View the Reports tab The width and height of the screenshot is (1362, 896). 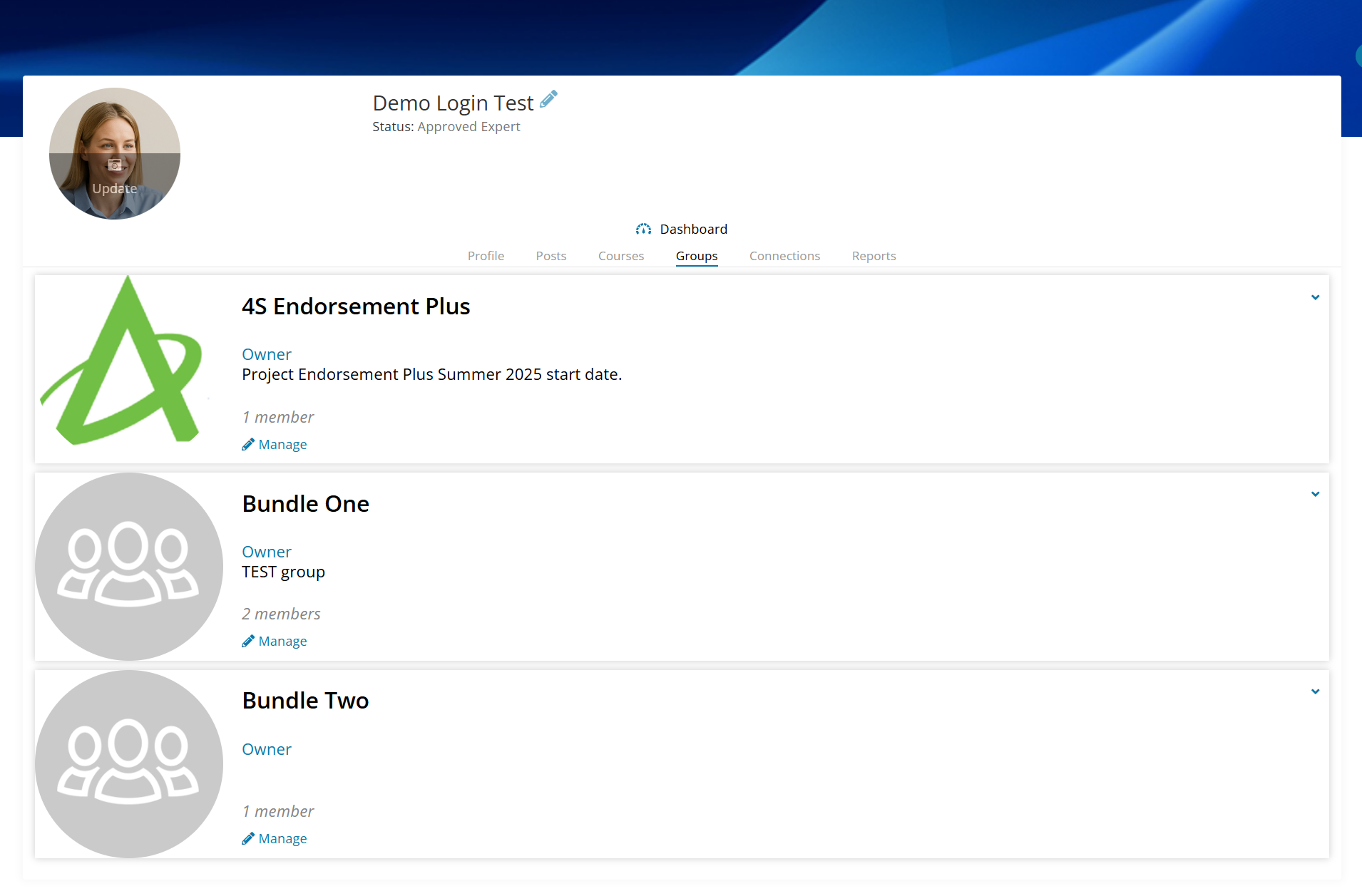[874, 256]
